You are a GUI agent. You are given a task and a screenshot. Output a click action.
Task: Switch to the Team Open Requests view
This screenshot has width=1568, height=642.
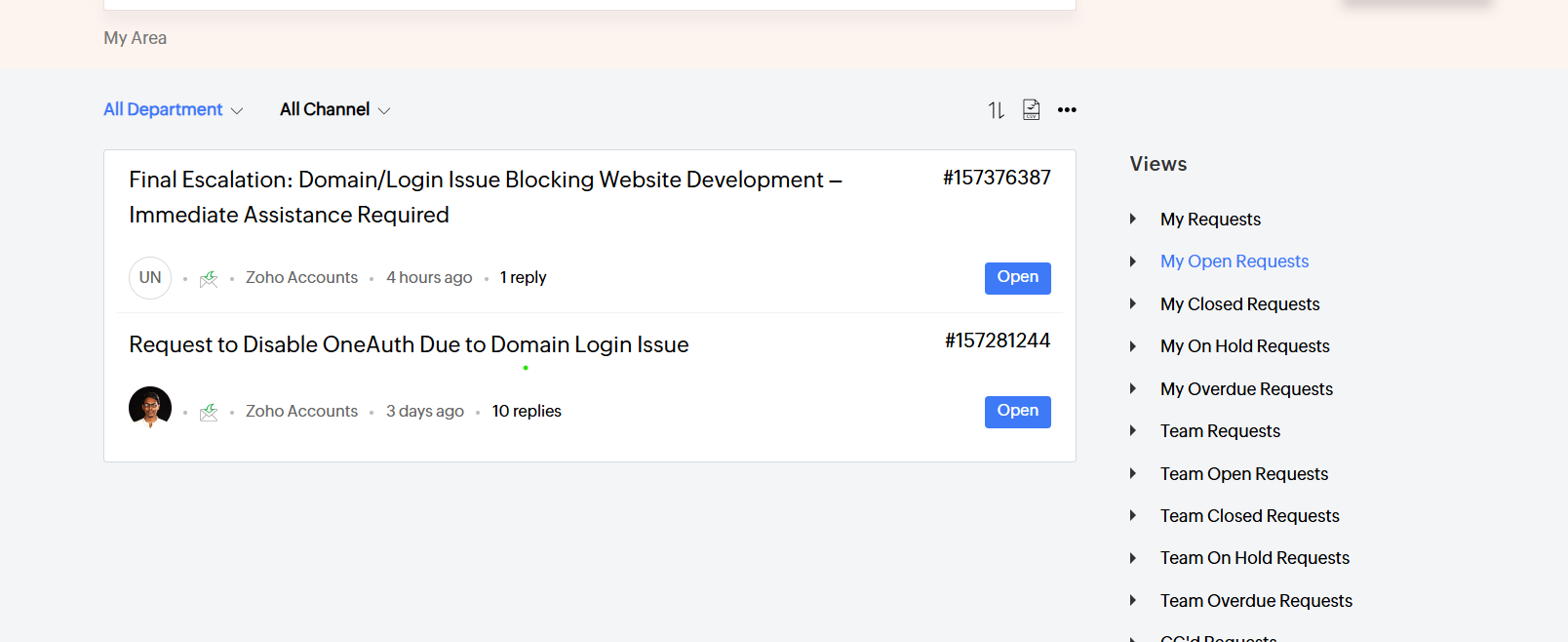point(1243,474)
